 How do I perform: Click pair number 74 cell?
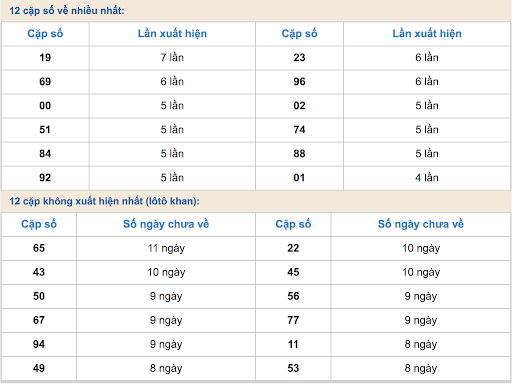point(299,130)
